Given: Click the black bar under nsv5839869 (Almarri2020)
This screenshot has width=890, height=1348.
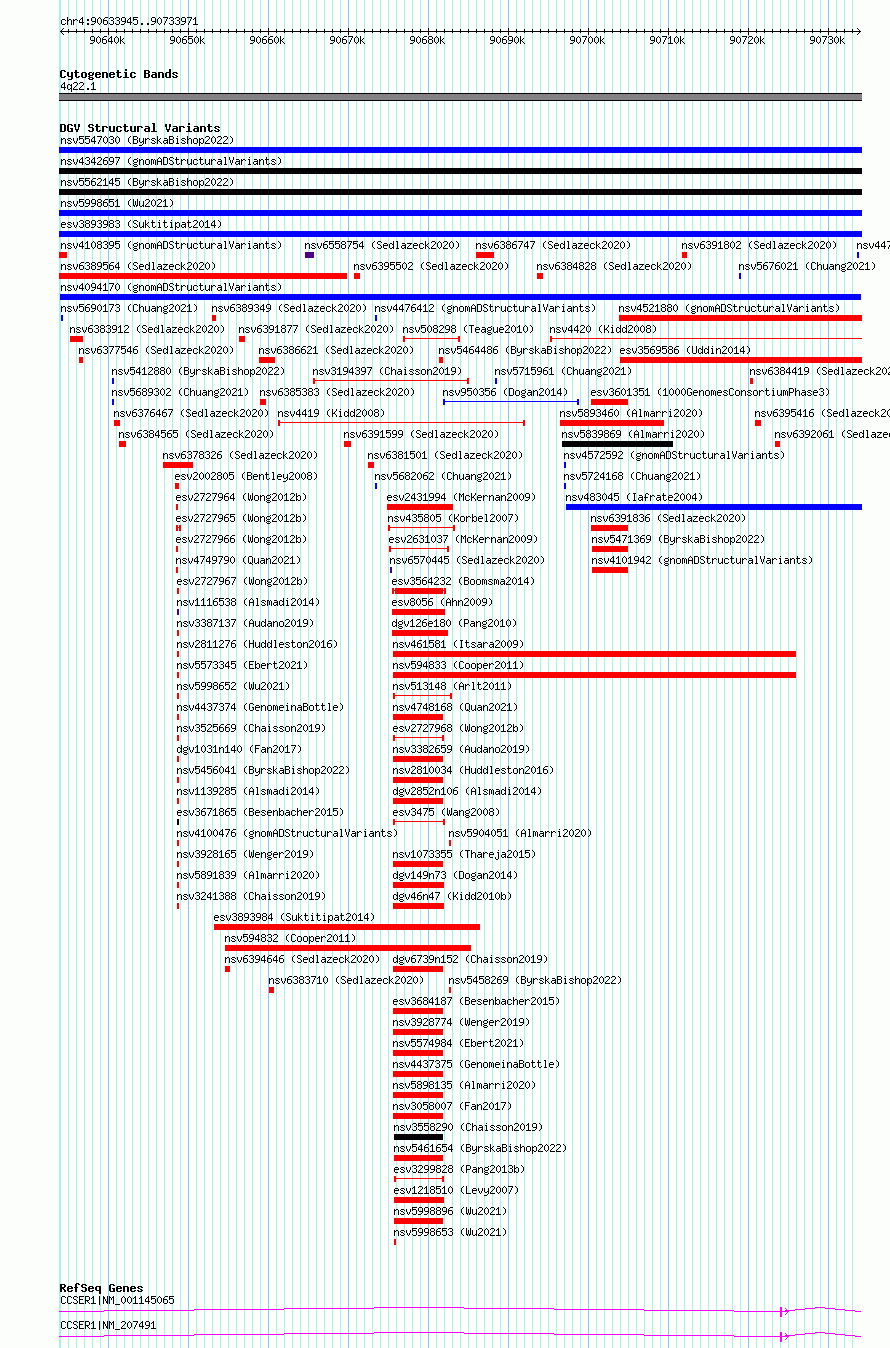Looking at the screenshot, I should click(x=617, y=444).
